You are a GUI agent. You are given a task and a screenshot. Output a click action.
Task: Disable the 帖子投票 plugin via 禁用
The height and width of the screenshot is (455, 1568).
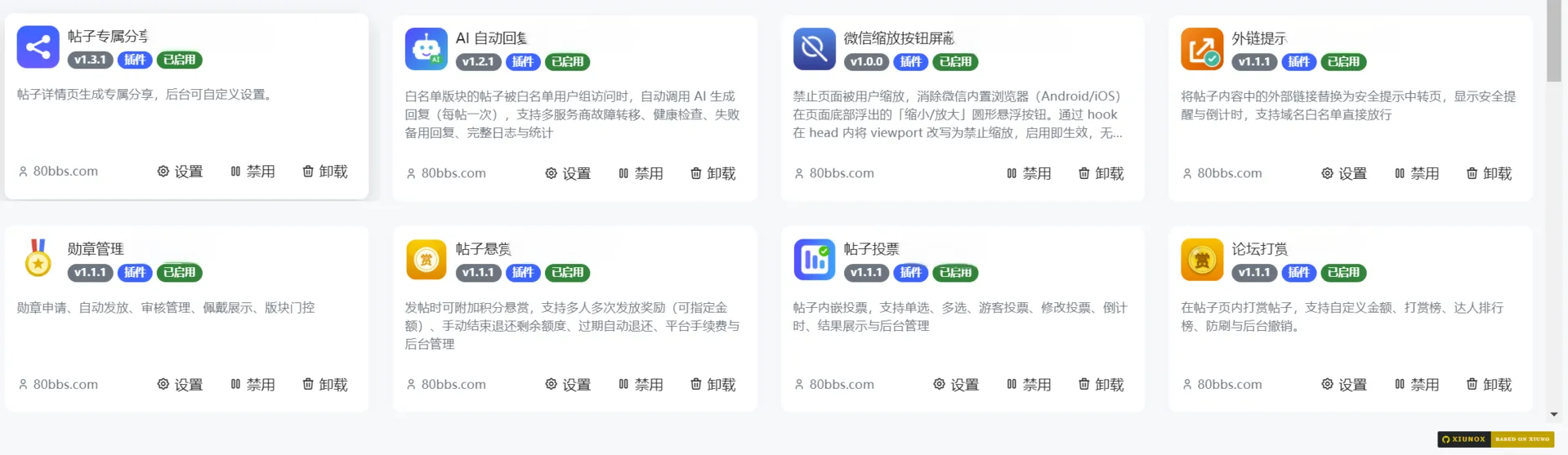1029,384
